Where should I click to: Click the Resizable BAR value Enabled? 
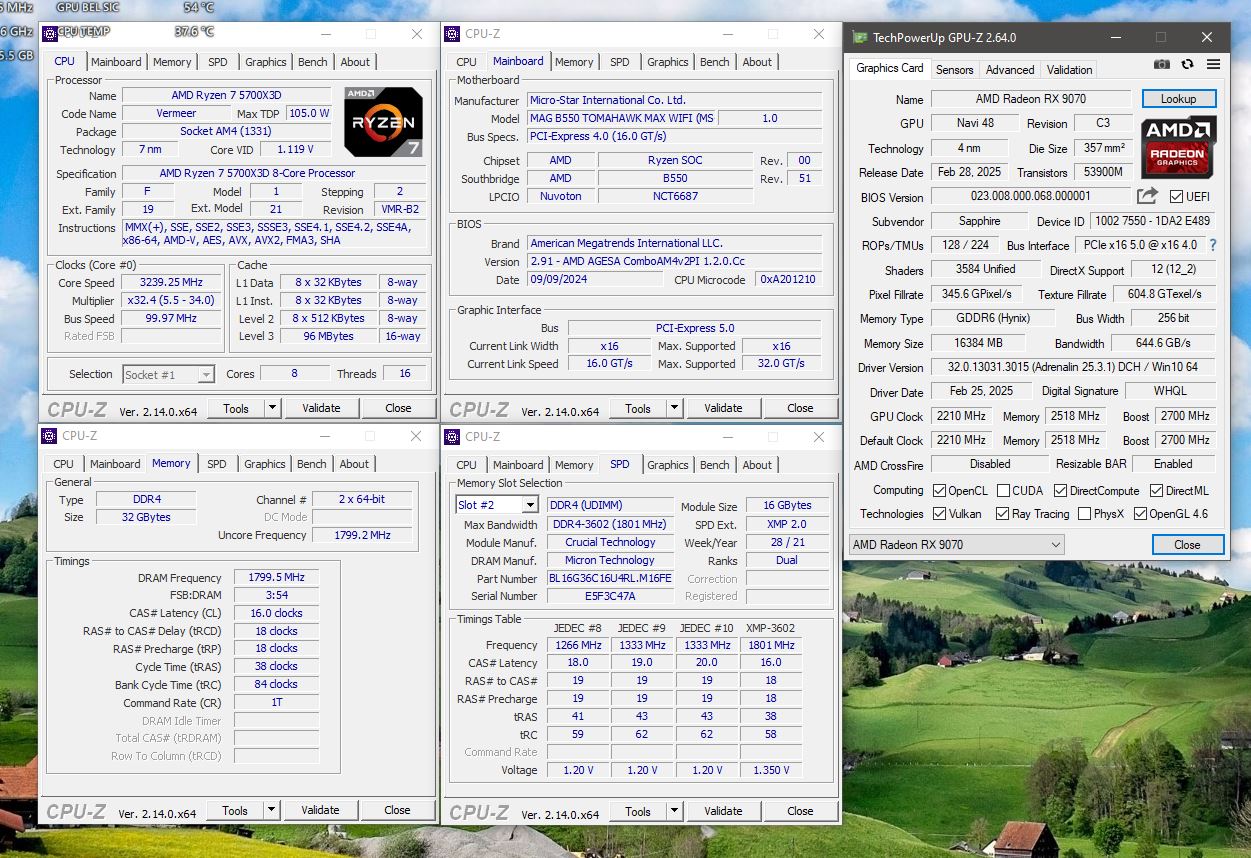coord(1173,464)
